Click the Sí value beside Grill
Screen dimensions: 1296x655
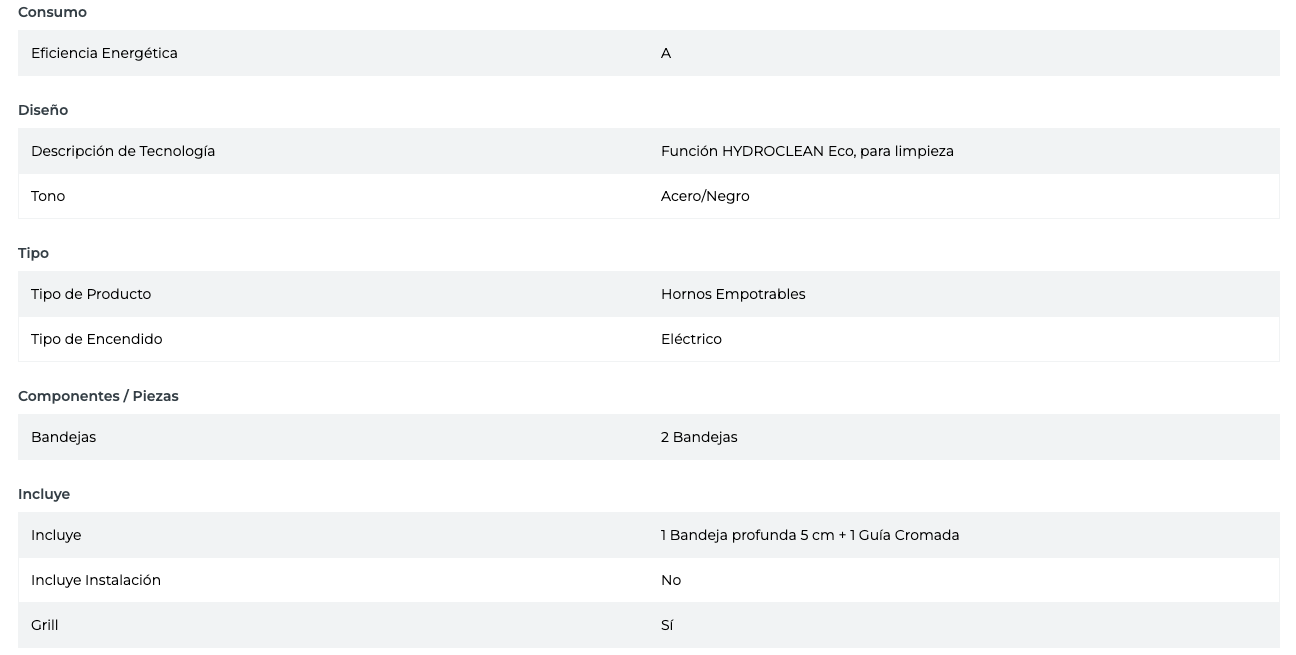point(667,625)
